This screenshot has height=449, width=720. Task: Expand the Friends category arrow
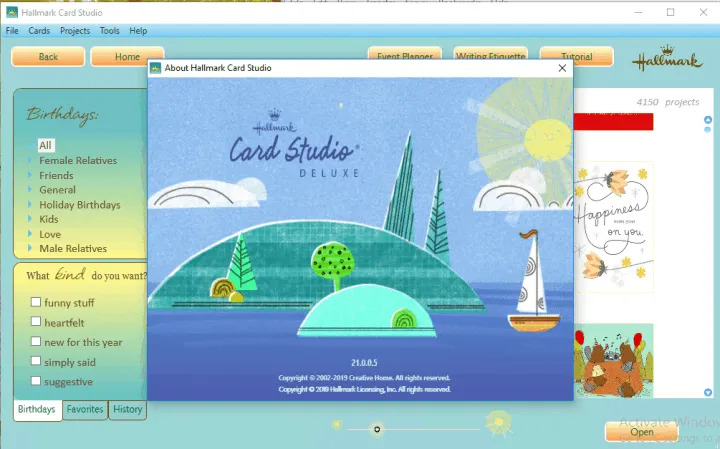[30, 175]
